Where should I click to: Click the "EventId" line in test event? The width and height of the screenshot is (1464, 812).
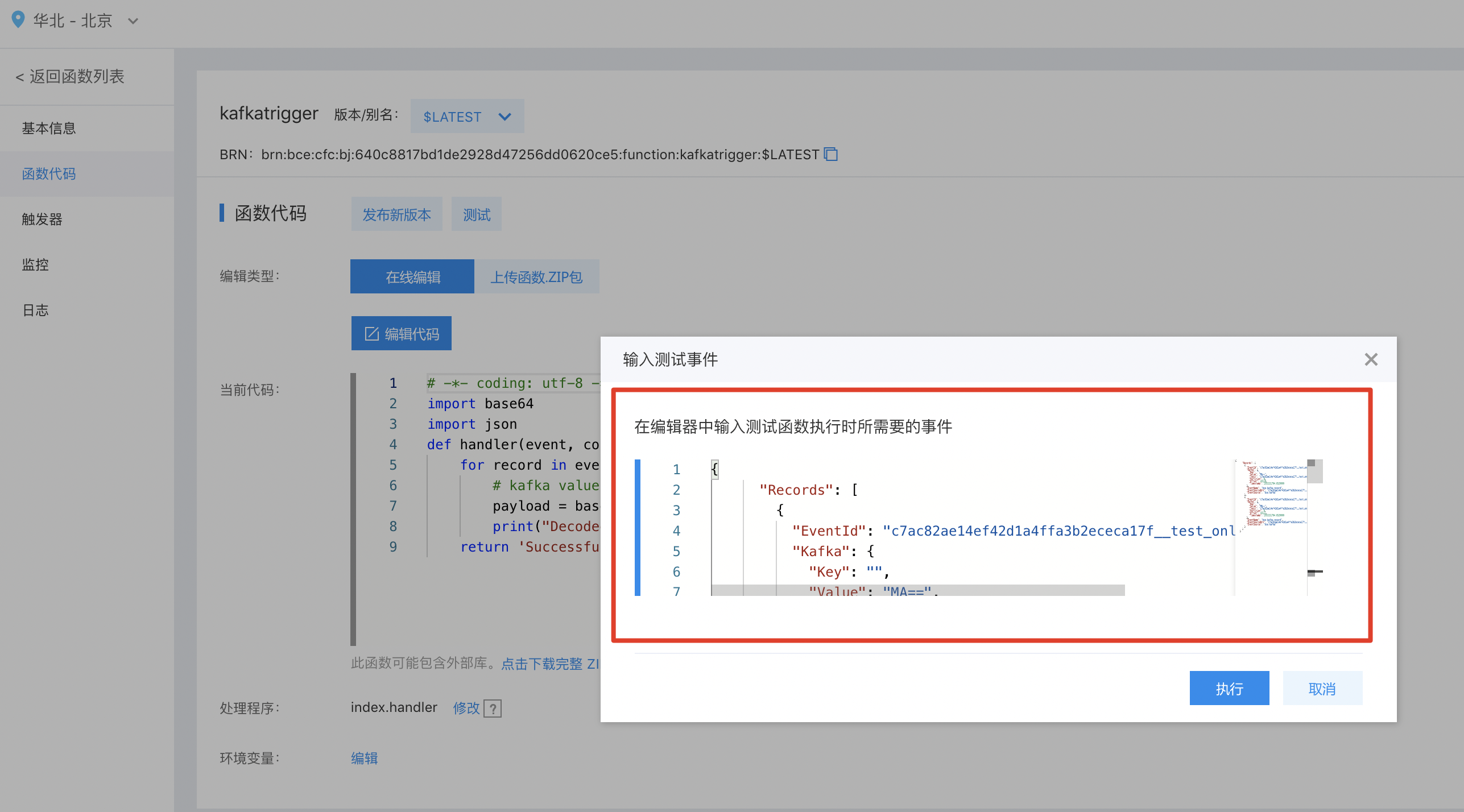click(1012, 531)
